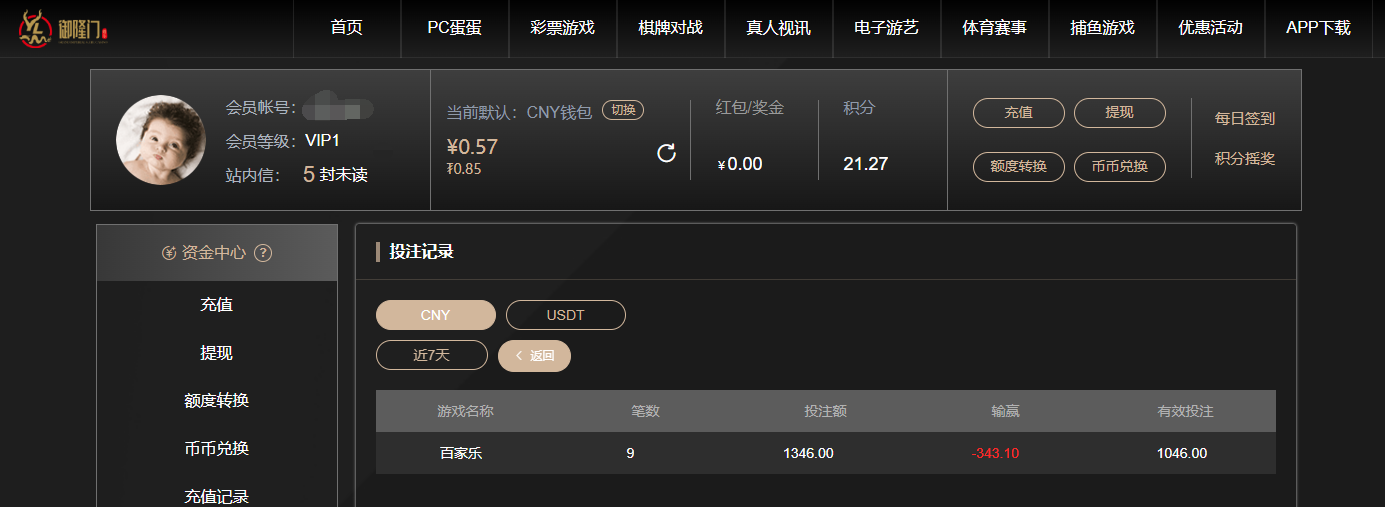Open the 近7天 date range selector
This screenshot has height=507, width=1385.
432,356
